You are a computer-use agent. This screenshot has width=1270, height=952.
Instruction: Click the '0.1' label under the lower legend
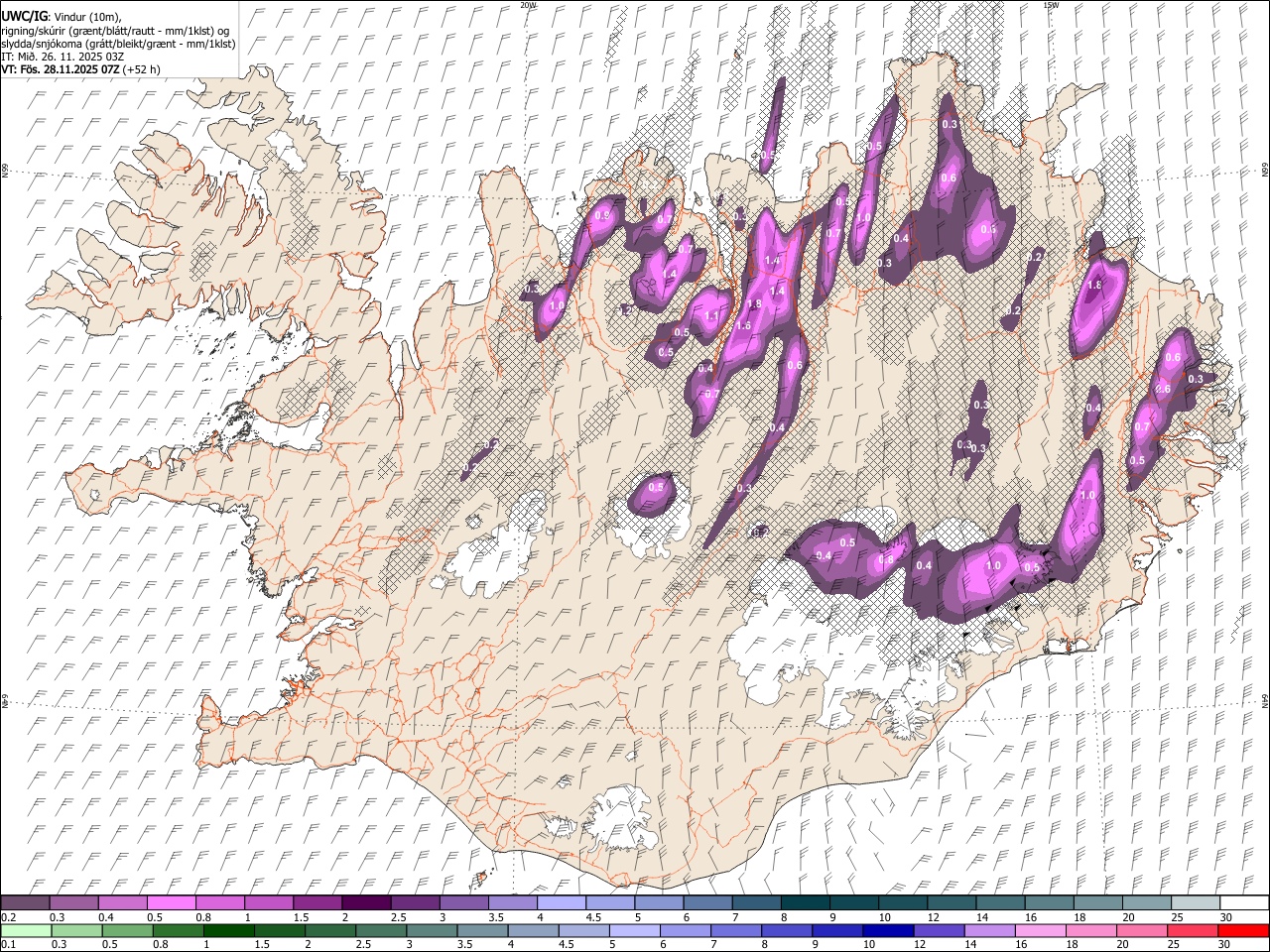(8, 945)
